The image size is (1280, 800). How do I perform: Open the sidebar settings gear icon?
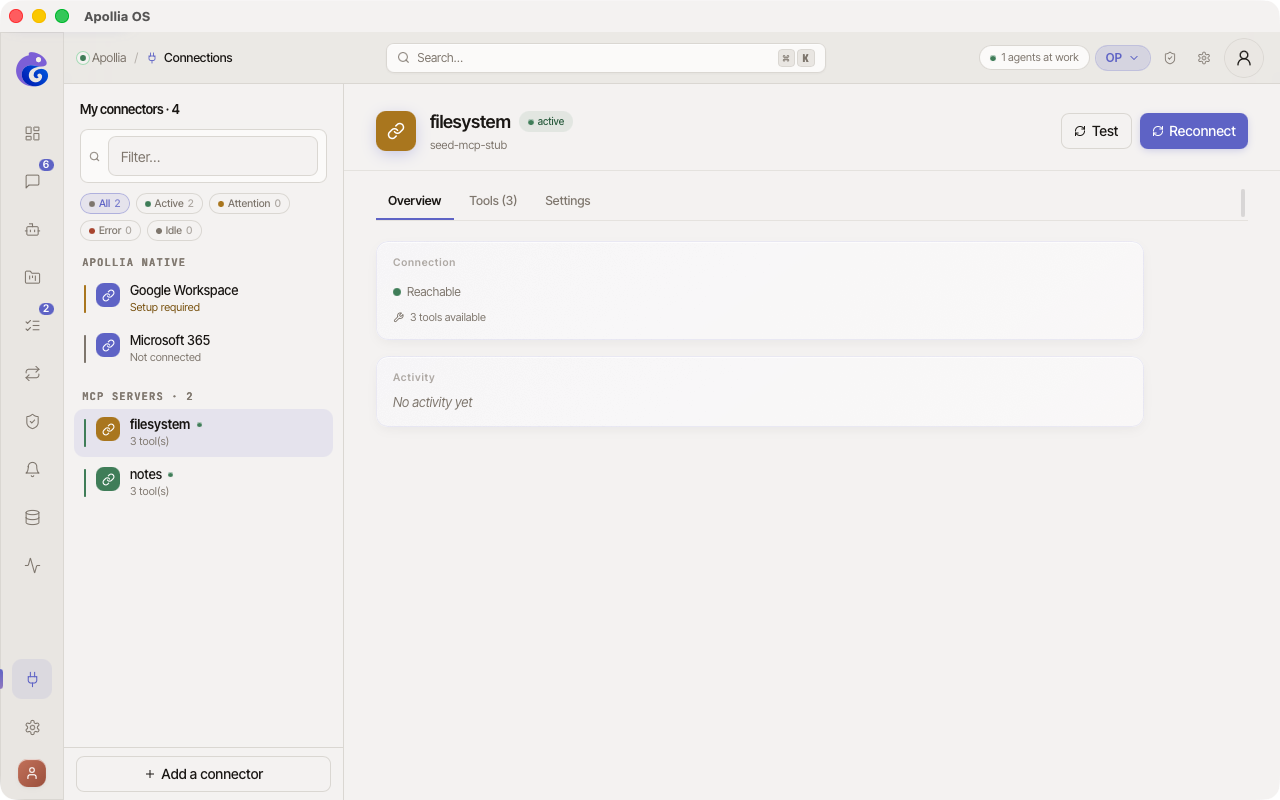(32, 727)
